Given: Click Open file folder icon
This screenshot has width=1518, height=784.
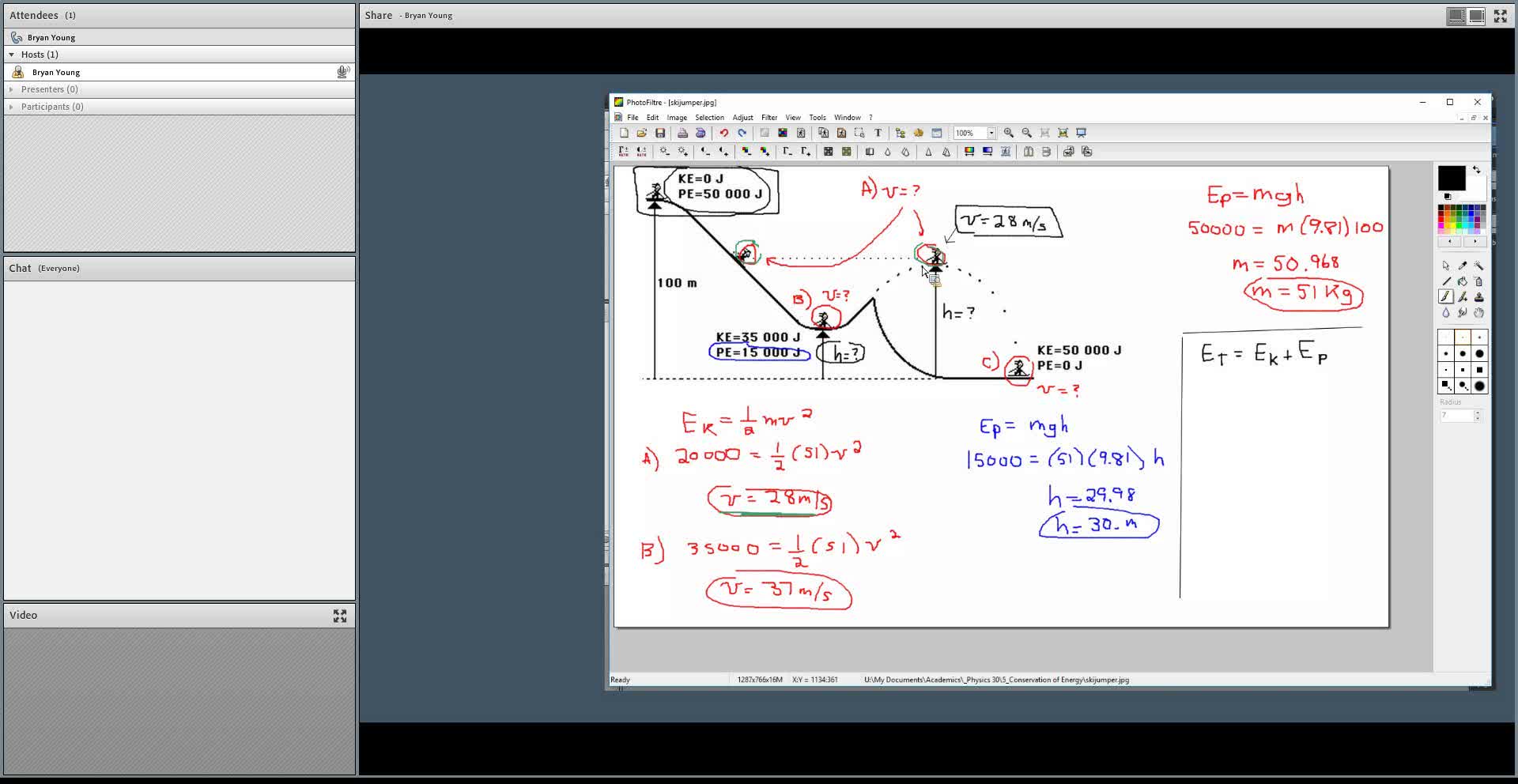Looking at the screenshot, I should click(x=642, y=133).
